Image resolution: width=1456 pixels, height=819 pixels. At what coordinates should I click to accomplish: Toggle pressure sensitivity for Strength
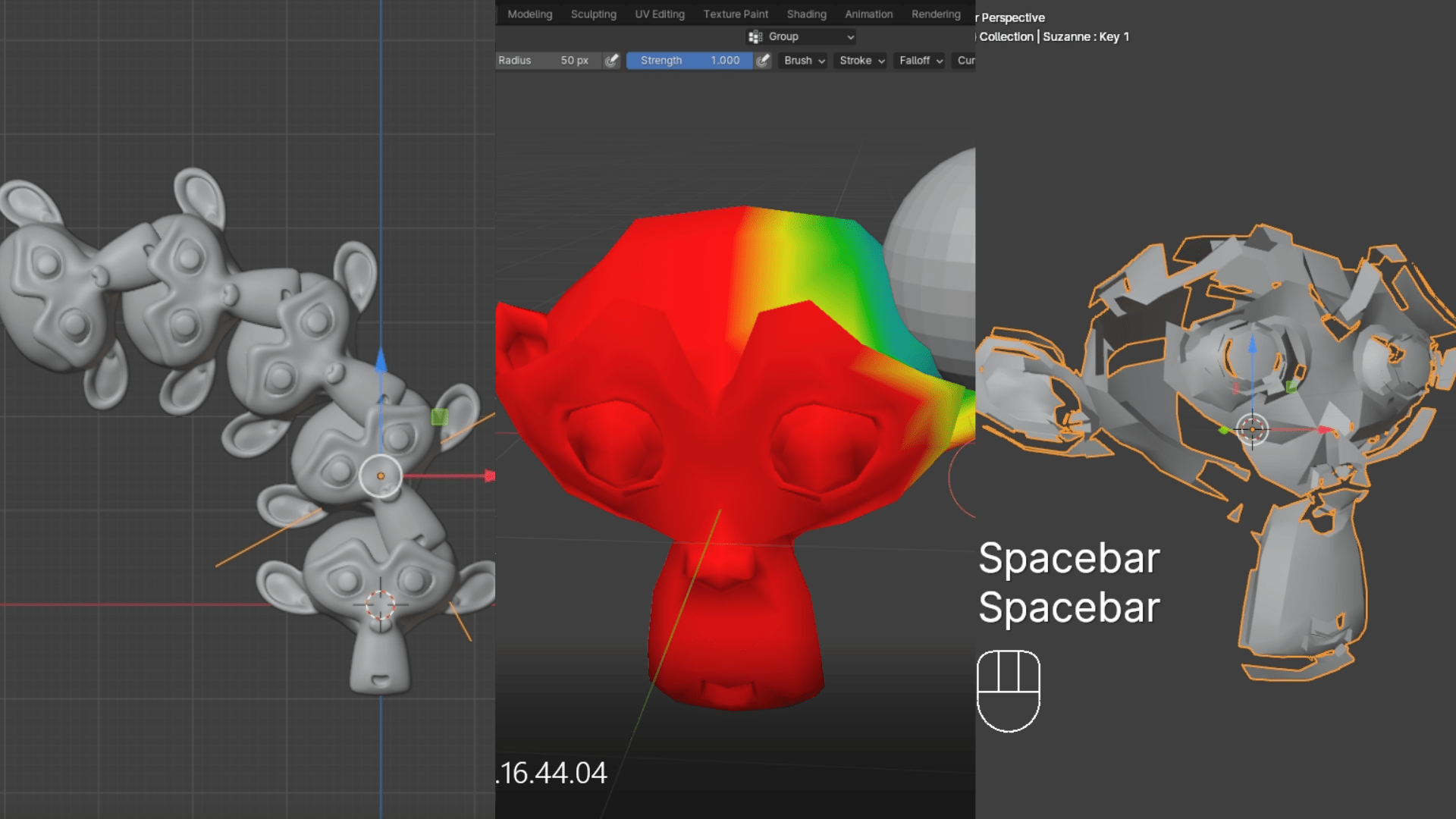pos(764,61)
